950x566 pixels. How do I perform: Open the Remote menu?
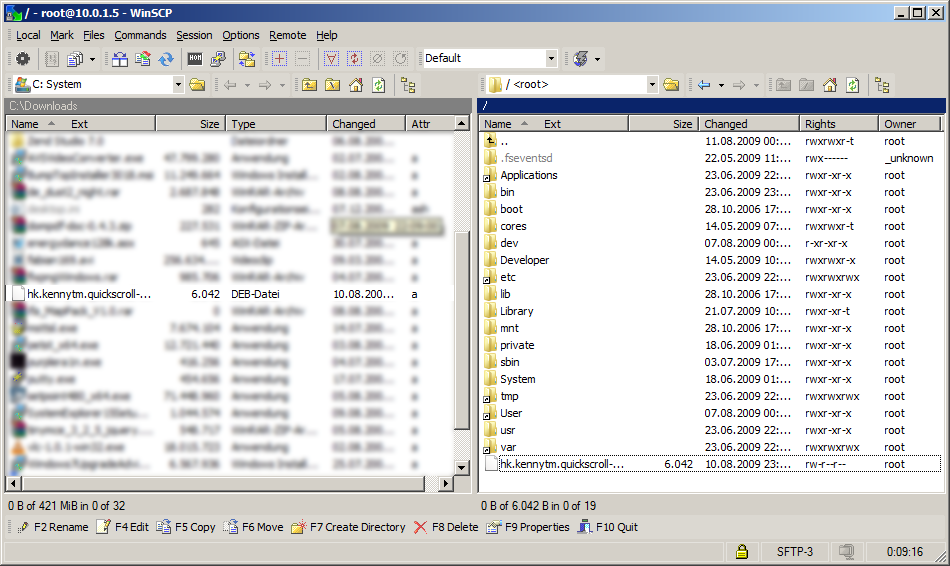pos(288,35)
